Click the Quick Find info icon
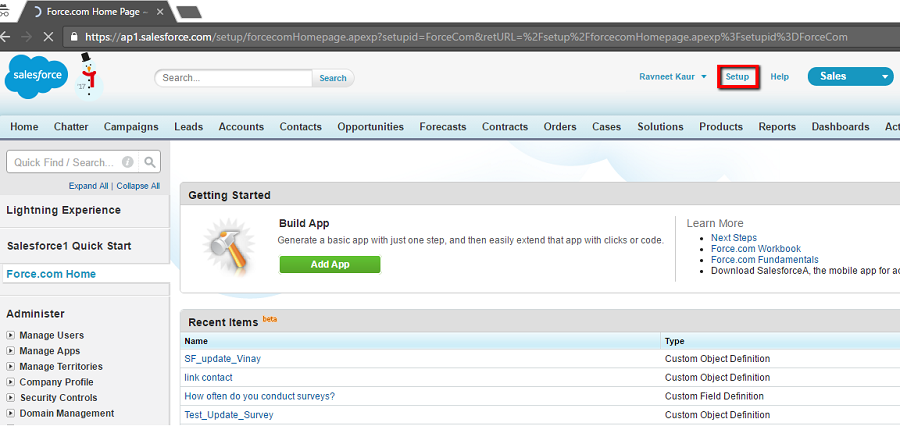Image resolution: width=900 pixels, height=426 pixels. [x=128, y=162]
